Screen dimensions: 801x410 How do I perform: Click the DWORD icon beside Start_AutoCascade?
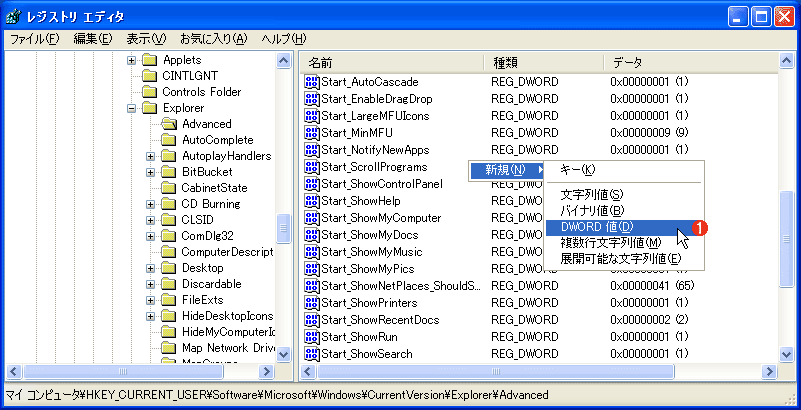point(312,82)
